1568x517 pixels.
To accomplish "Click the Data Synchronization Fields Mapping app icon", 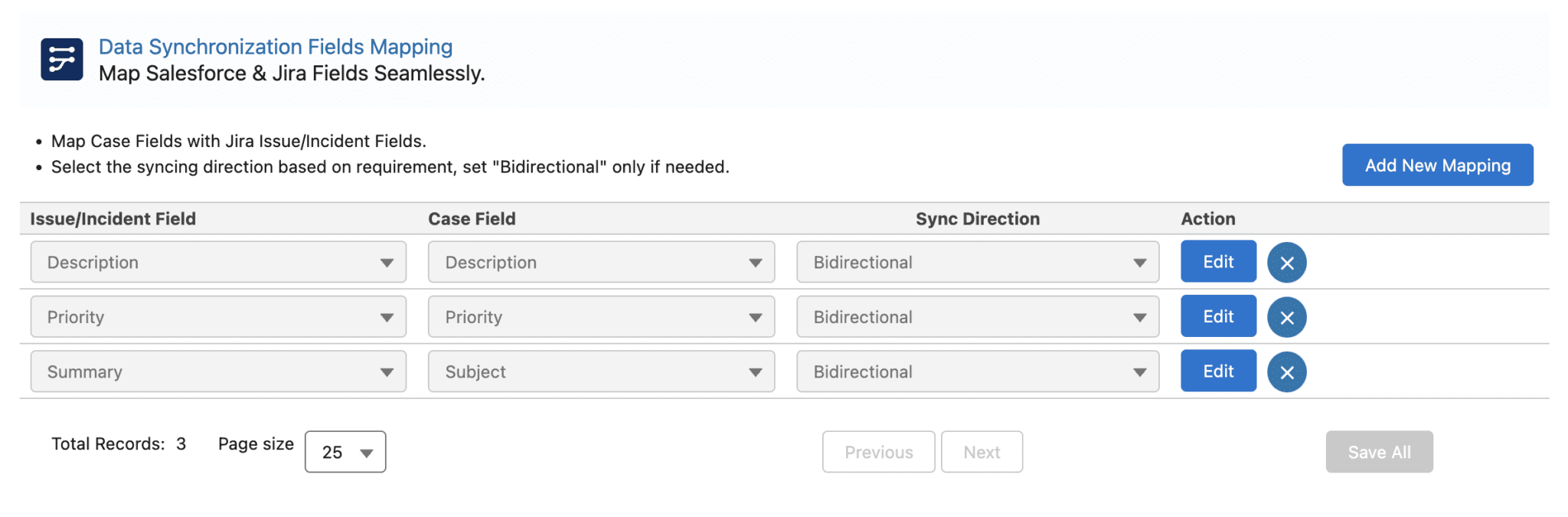I will pyautogui.click(x=60, y=59).
